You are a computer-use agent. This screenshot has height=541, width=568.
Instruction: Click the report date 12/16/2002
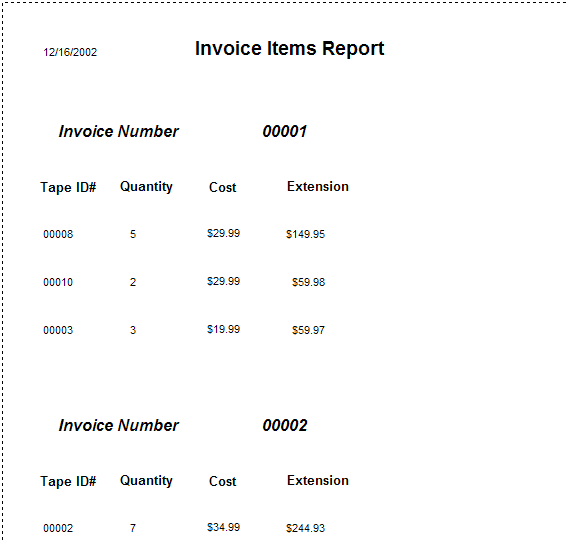(x=70, y=52)
